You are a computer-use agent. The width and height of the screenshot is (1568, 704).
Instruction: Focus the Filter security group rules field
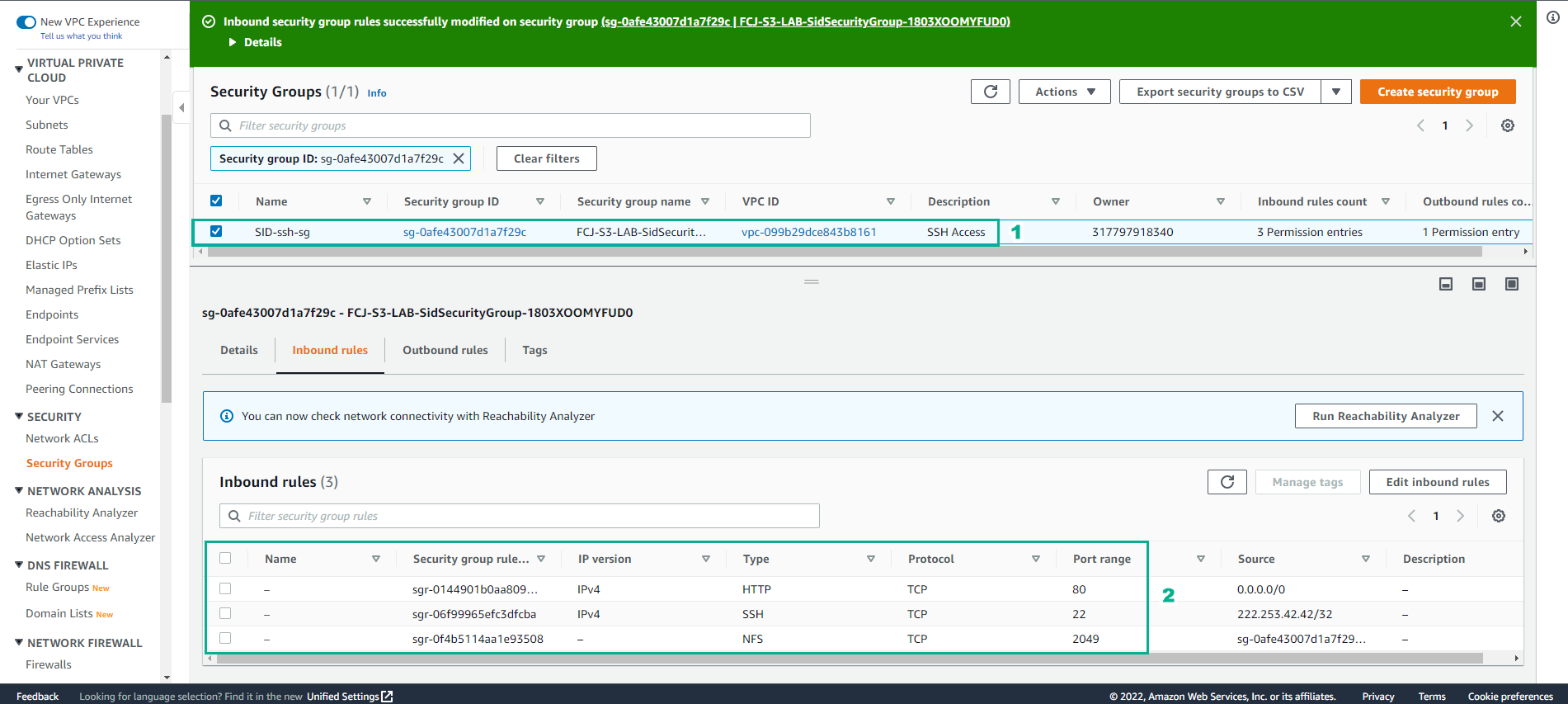(x=520, y=516)
